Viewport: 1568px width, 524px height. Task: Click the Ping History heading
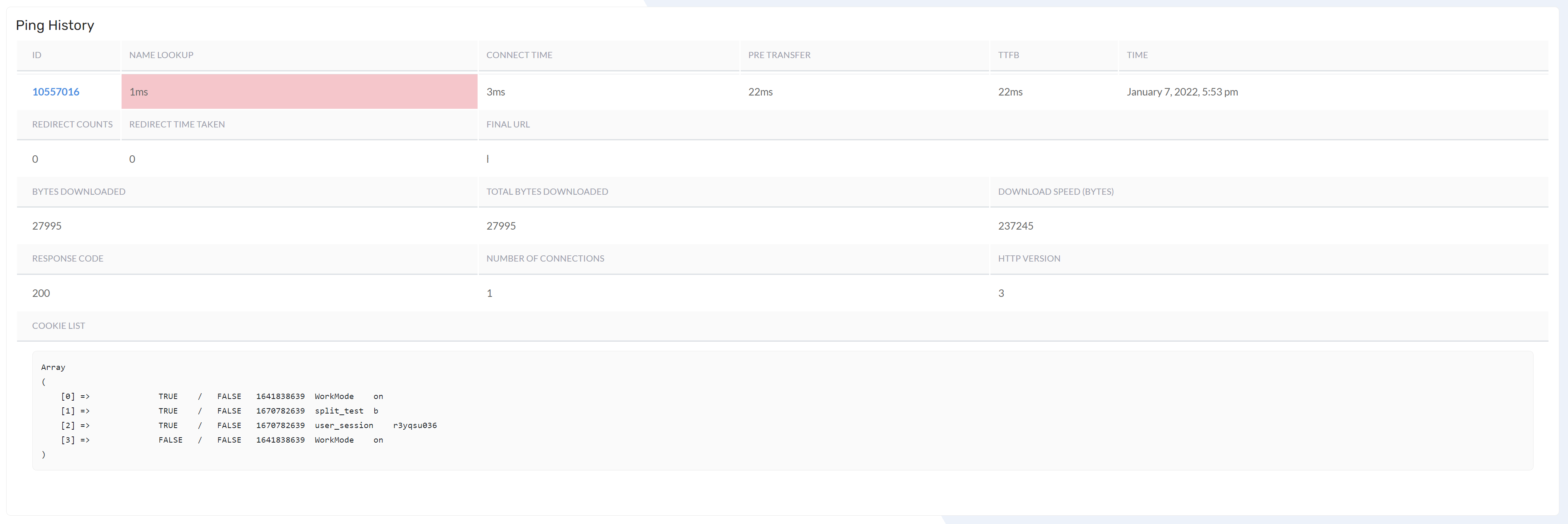[55, 25]
